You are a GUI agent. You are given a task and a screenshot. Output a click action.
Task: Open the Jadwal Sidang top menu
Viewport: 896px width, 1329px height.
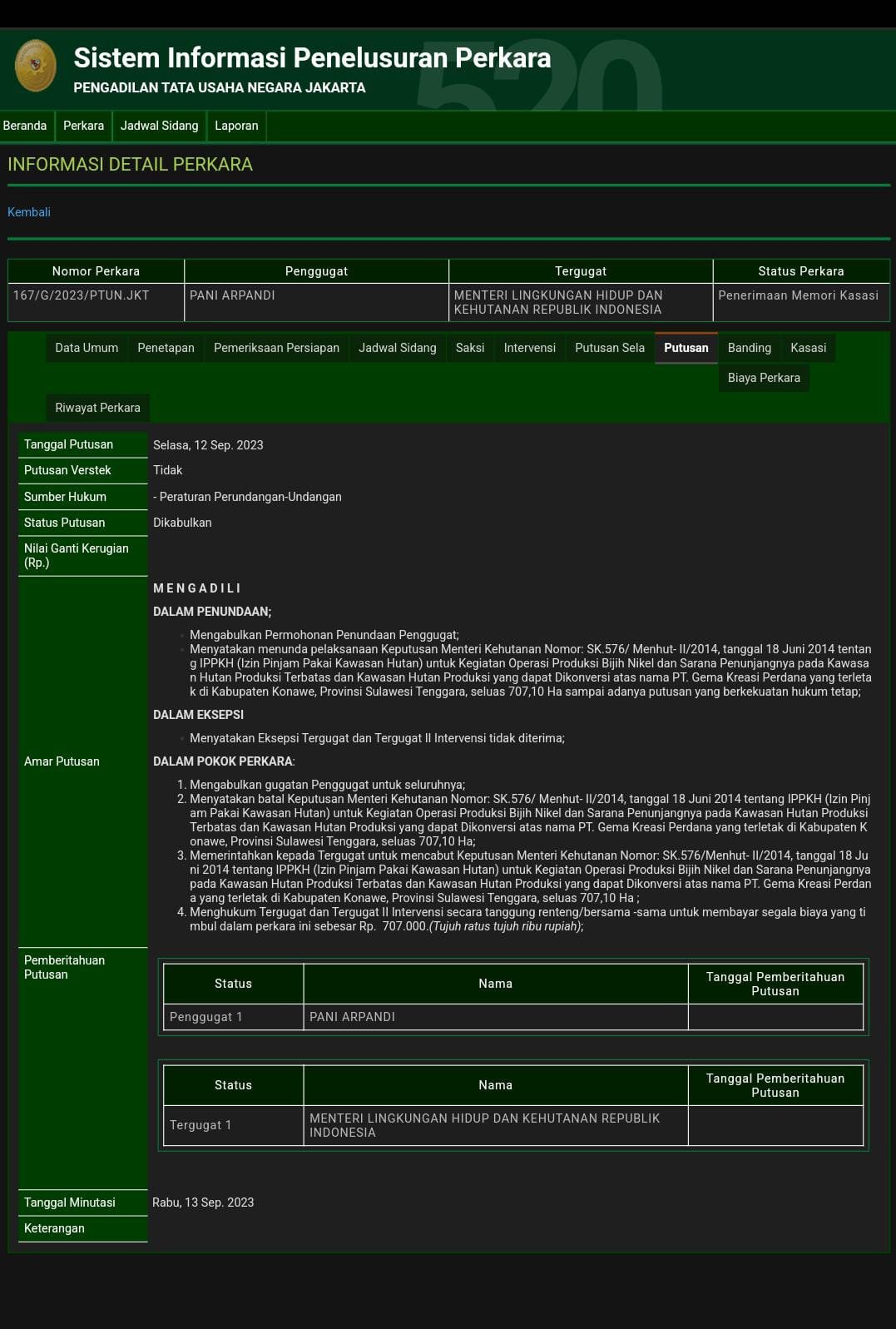(x=160, y=126)
